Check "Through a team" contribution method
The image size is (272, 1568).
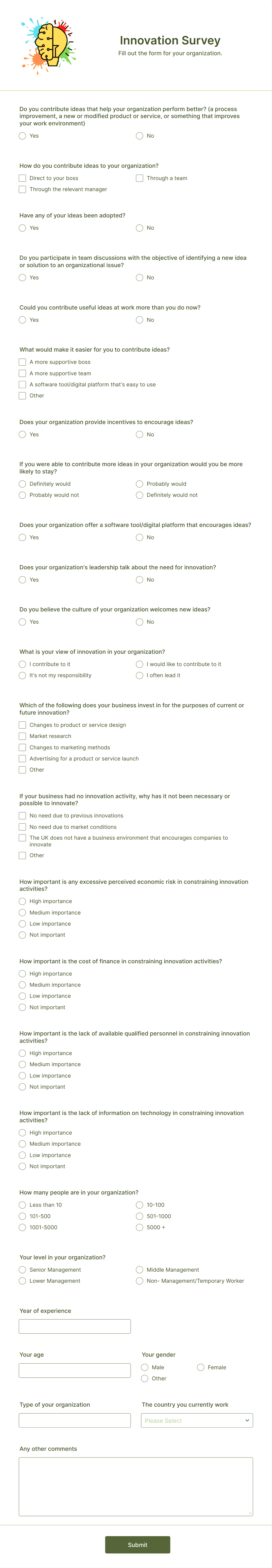[x=139, y=178]
